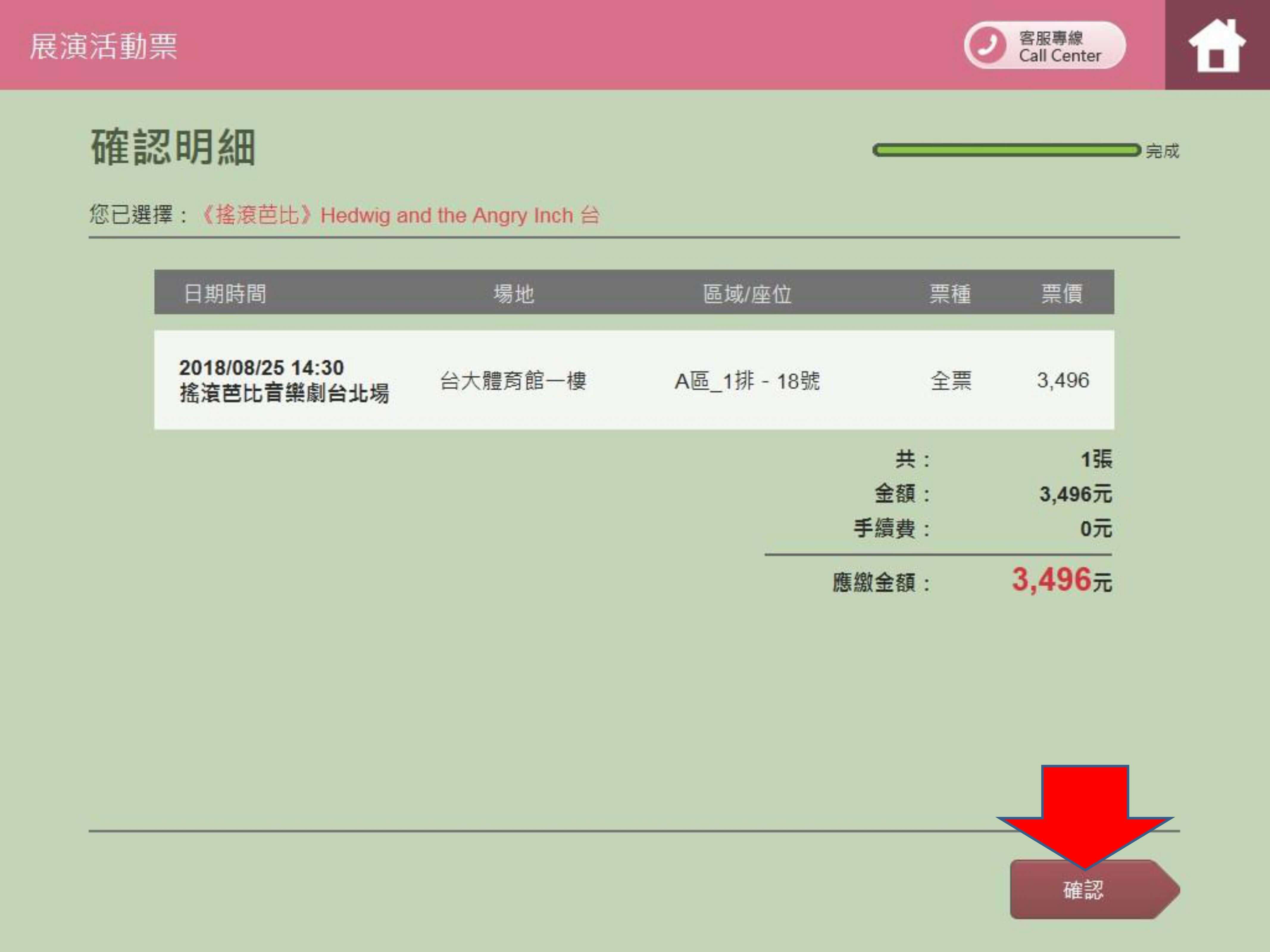Image resolution: width=1270 pixels, height=952 pixels.
Task: Select the venue 台大體育館一樓
Action: (x=513, y=381)
